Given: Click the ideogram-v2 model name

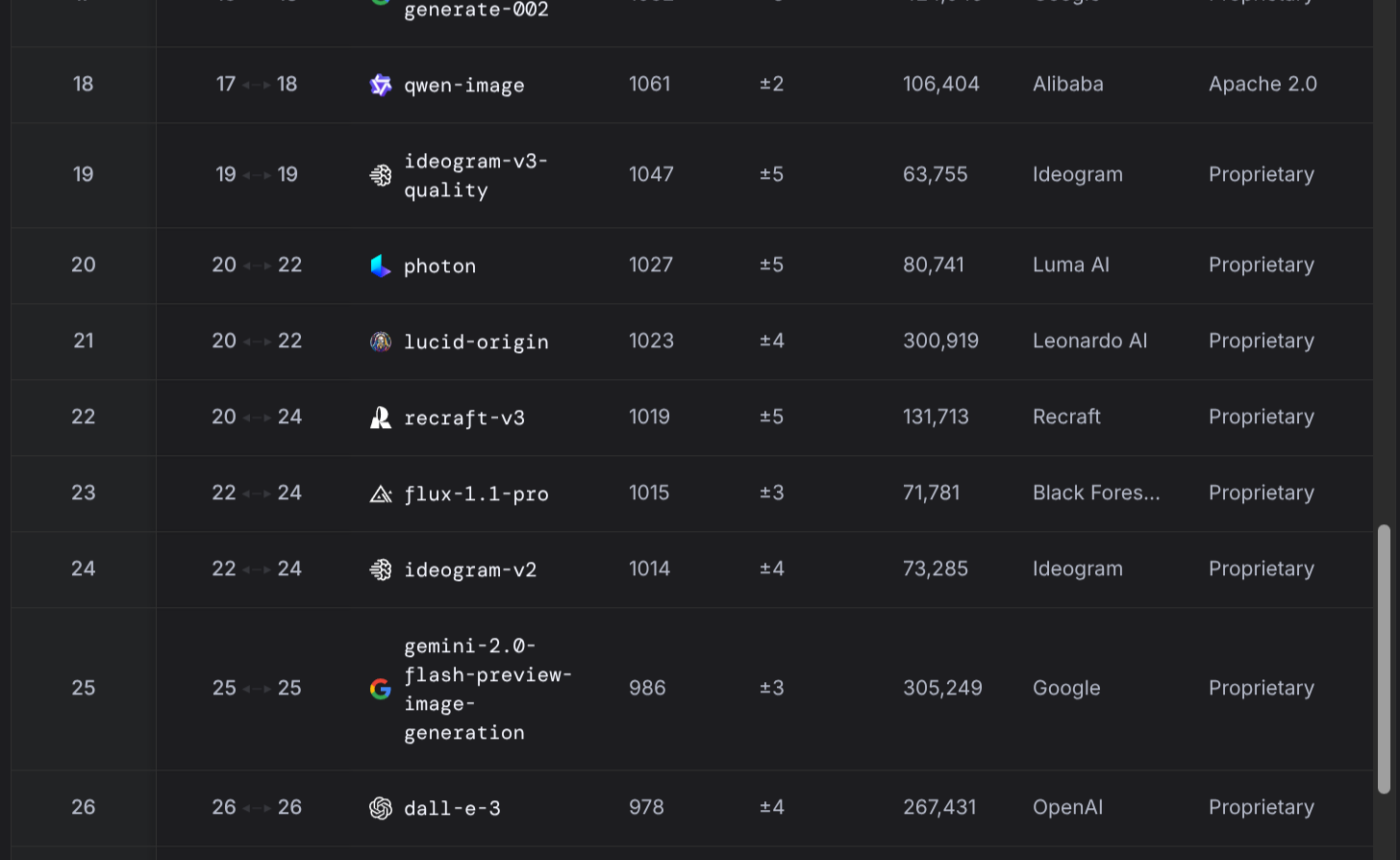Looking at the screenshot, I should [x=470, y=570].
